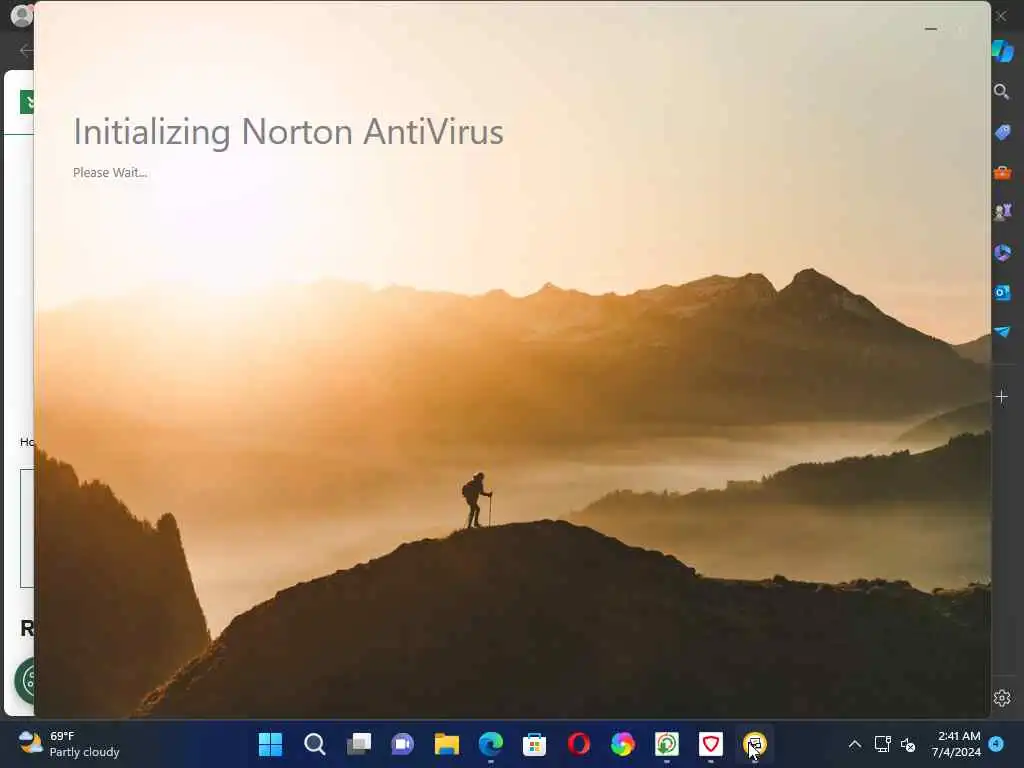Go back with Edge's back arrow
The width and height of the screenshot is (1024, 768).
[x=26, y=50]
